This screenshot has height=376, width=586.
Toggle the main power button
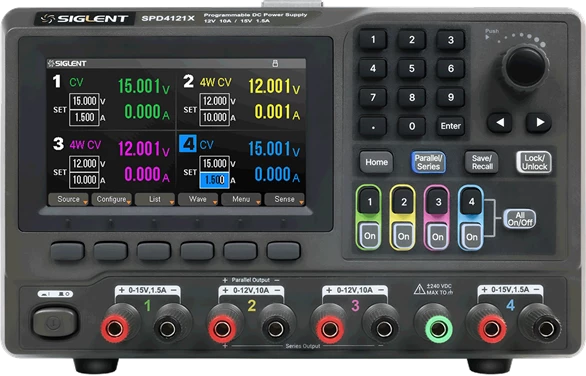55,322
